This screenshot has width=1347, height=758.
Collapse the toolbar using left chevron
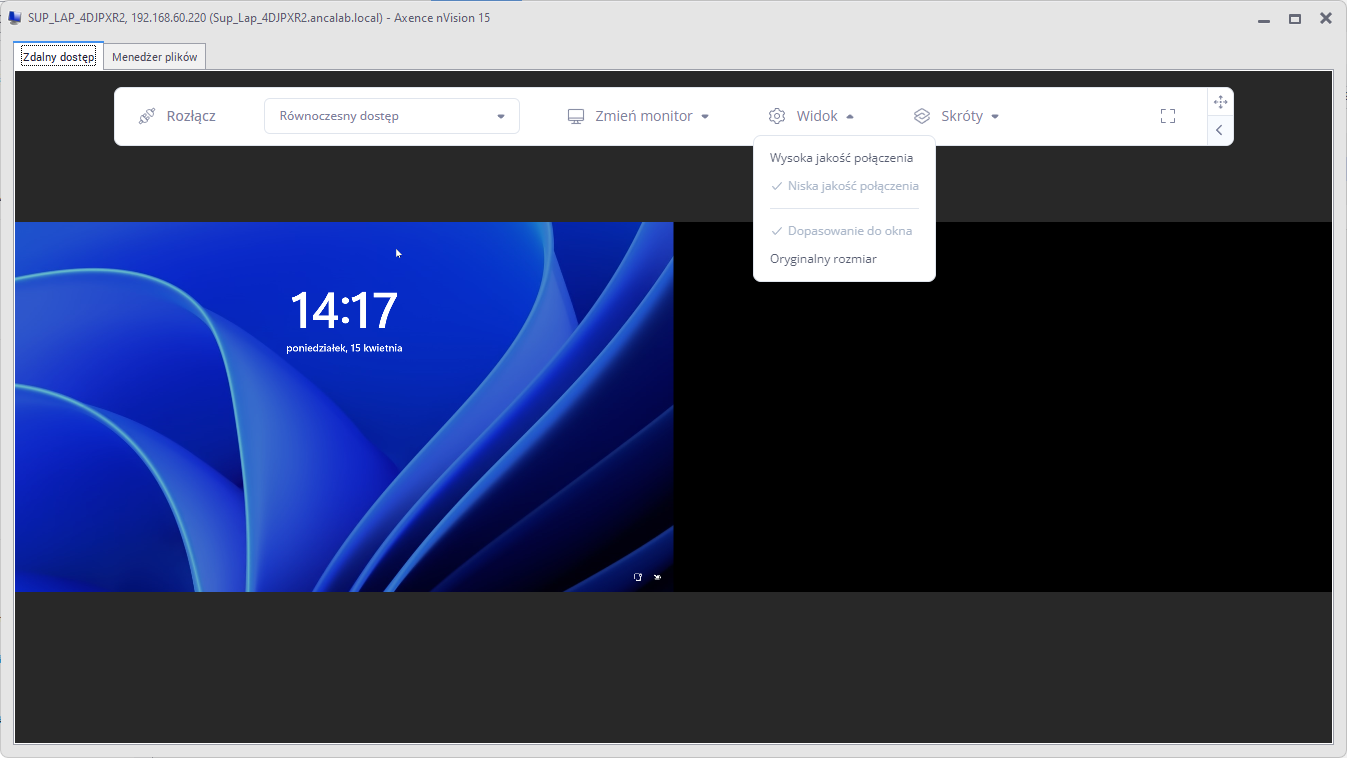point(1219,130)
